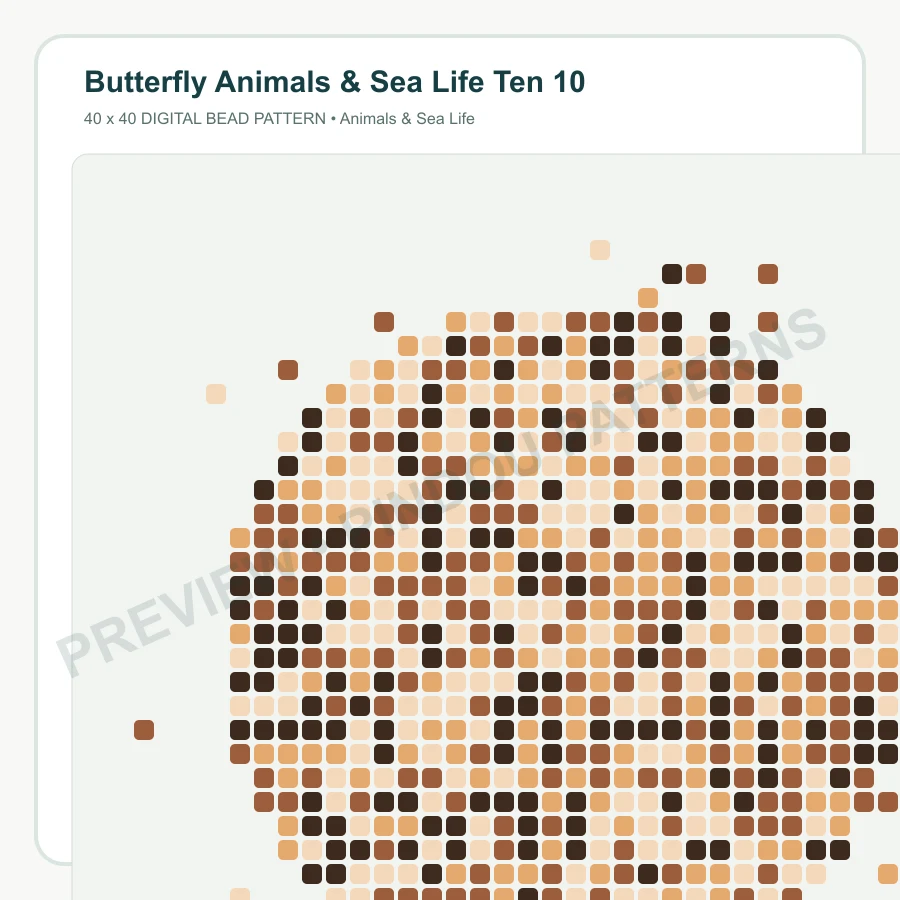
Task: Select the pale bead at bottom left of preview
Action: tap(240, 894)
